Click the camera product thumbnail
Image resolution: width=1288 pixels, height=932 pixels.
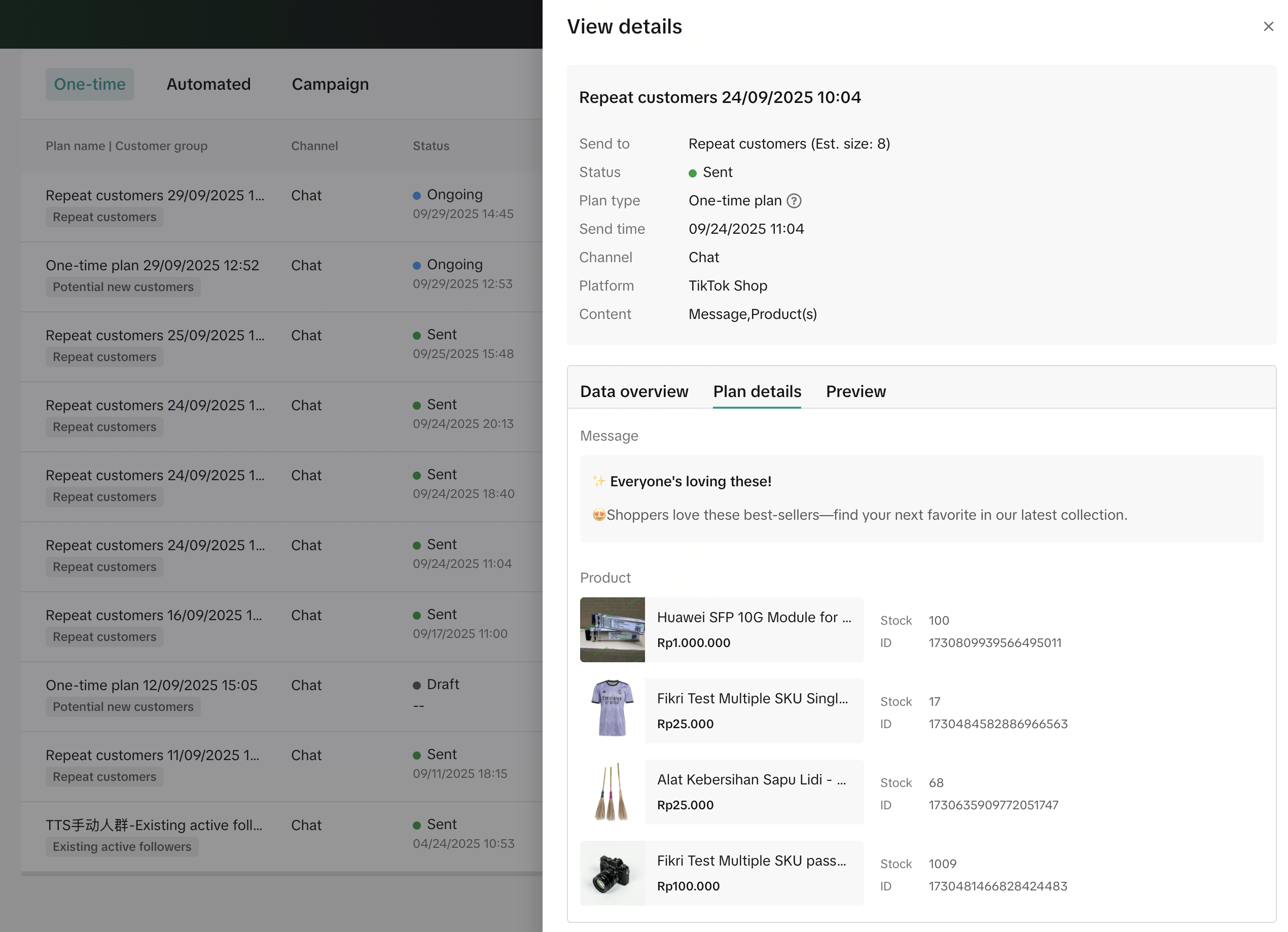[x=612, y=873]
